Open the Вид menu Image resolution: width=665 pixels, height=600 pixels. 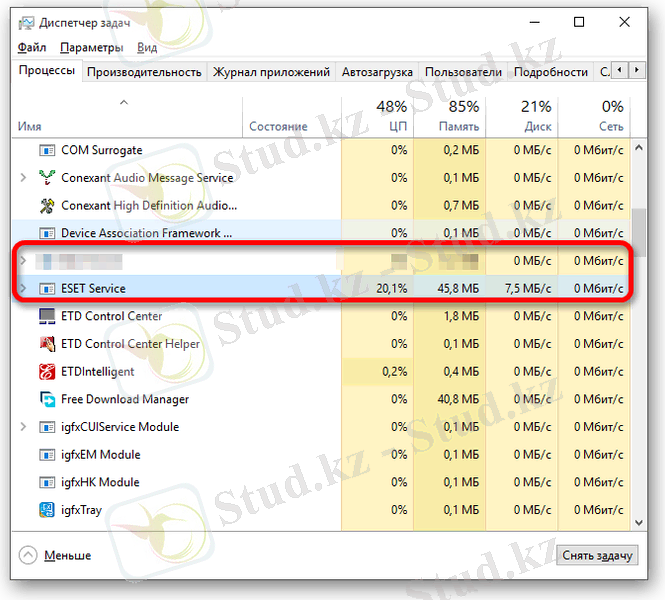pos(147,47)
